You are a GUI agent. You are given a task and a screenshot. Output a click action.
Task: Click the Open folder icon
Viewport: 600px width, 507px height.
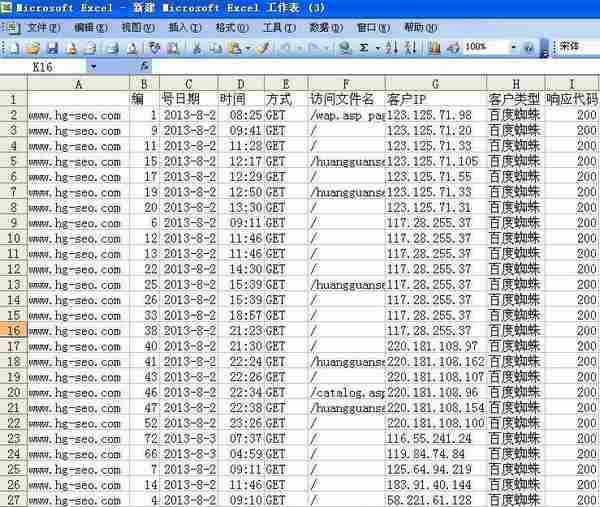coord(32,47)
